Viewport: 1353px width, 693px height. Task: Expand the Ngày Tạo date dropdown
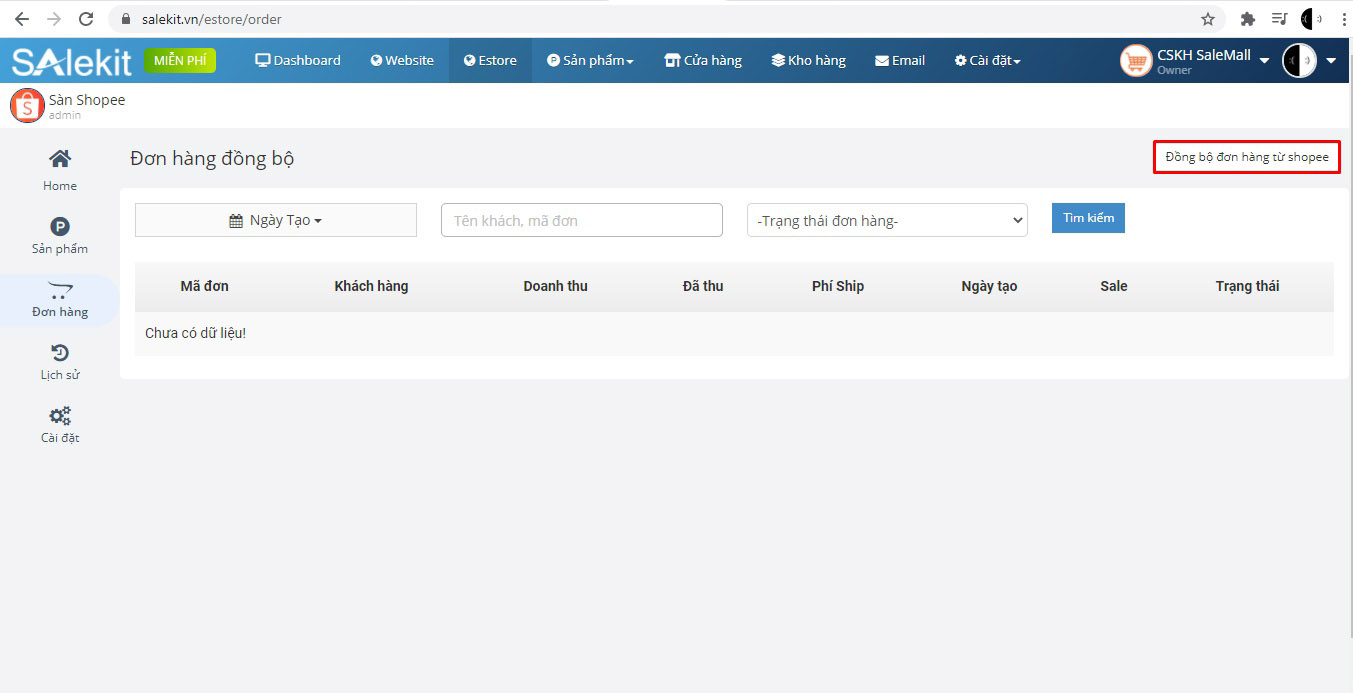click(275, 220)
